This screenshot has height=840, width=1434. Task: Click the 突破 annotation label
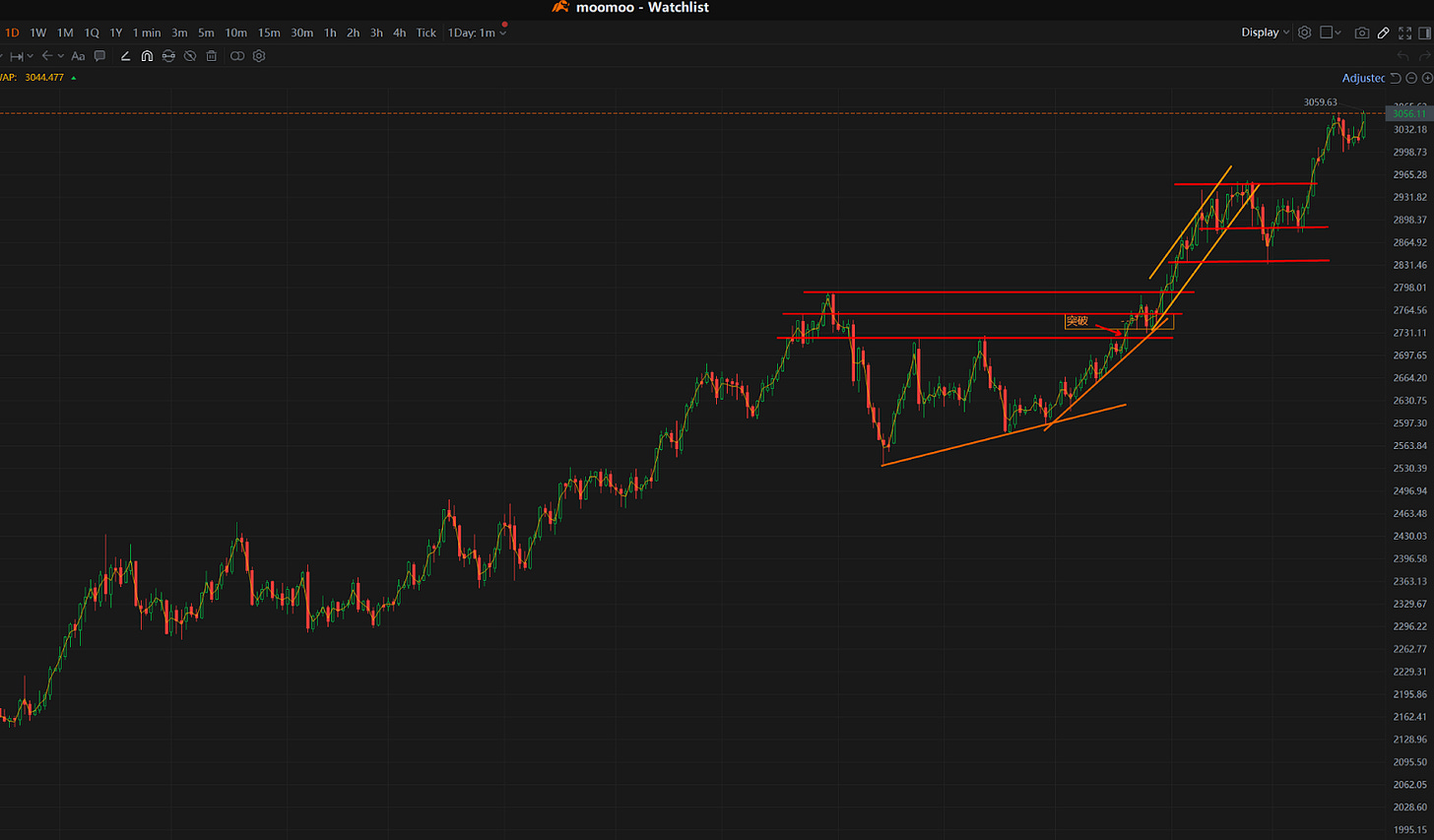coord(1077,321)
